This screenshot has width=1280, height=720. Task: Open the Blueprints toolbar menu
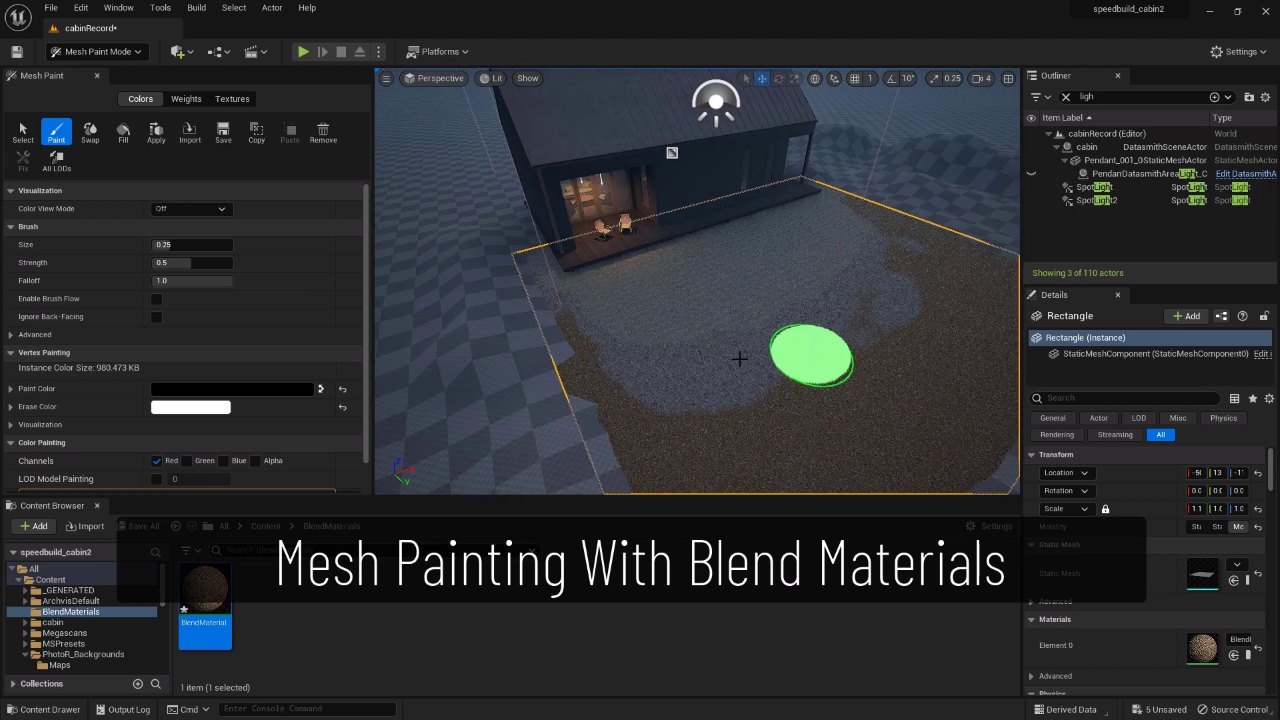coord(219,52)
